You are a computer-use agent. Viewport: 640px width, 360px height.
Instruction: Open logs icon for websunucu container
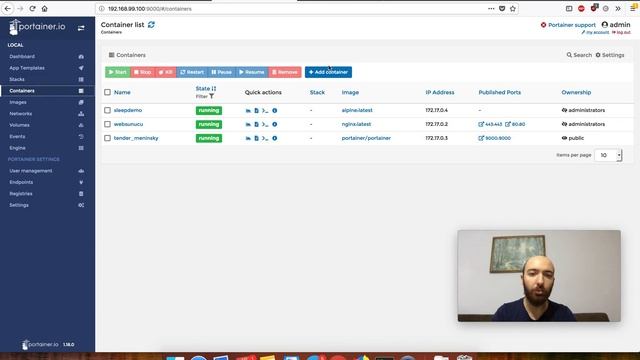click(x=256, y=124)
